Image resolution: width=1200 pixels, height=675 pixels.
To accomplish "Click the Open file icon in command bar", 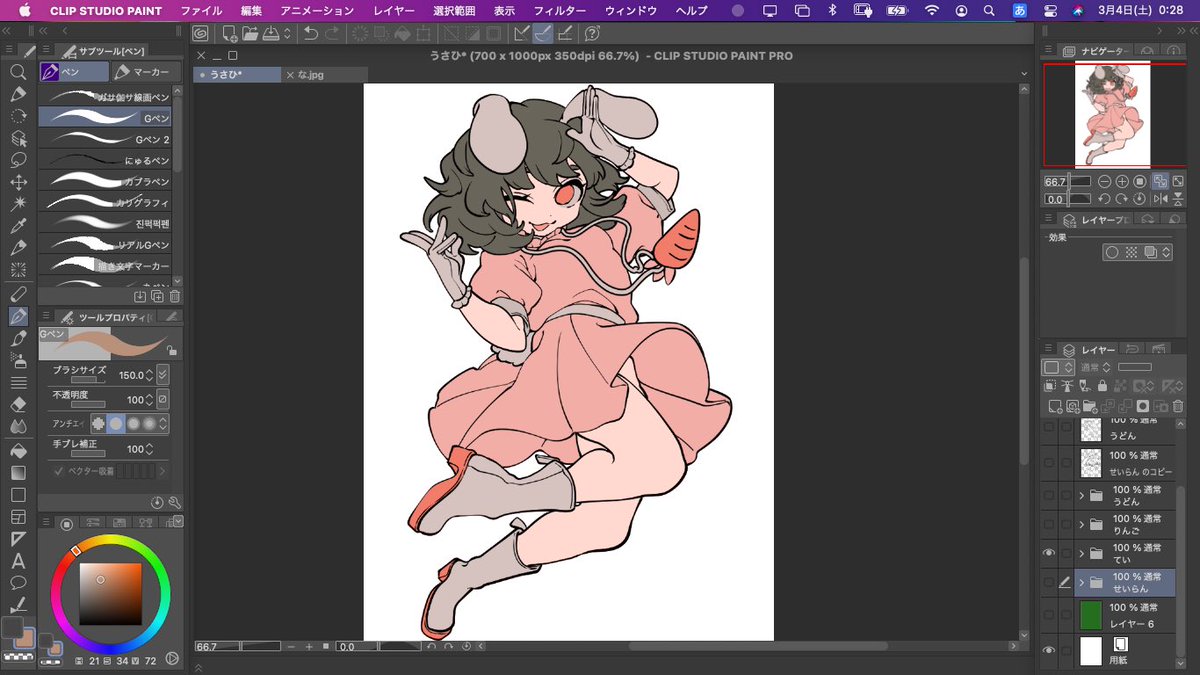I will point(250,34).
